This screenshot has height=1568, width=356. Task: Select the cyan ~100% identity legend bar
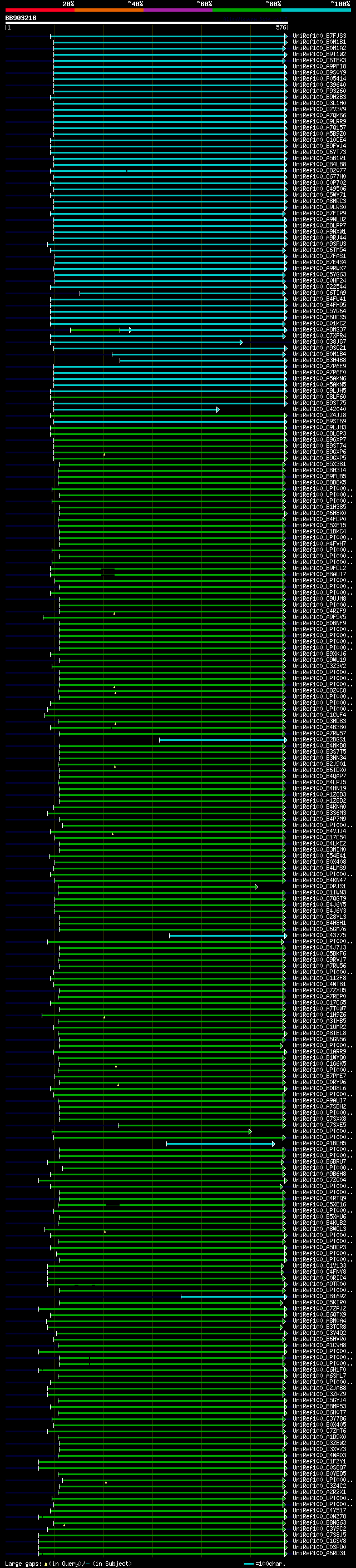[316, 10]
